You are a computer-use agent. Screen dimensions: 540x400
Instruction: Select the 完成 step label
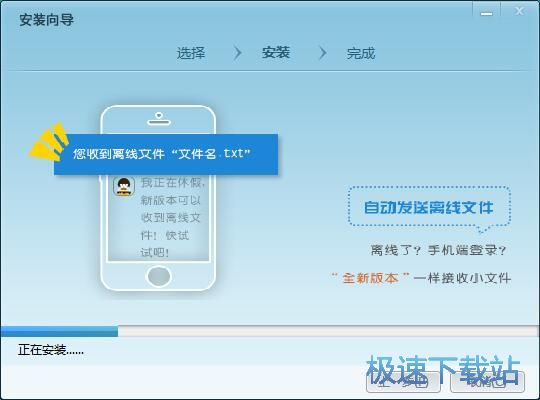361,53
